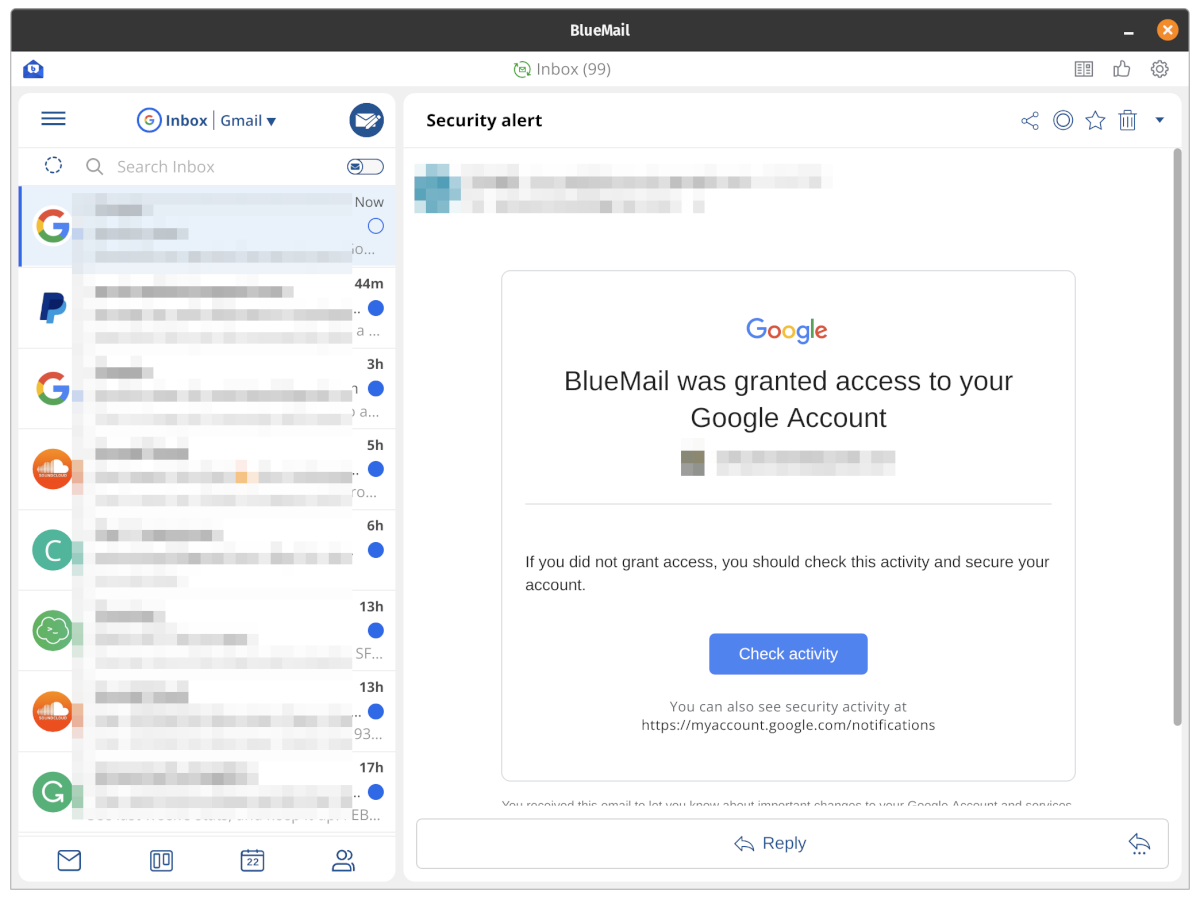Switch to the mail tab in bottom bar
The height and width of the screenshot is (900, 1200).
click(x=69, y=860)
